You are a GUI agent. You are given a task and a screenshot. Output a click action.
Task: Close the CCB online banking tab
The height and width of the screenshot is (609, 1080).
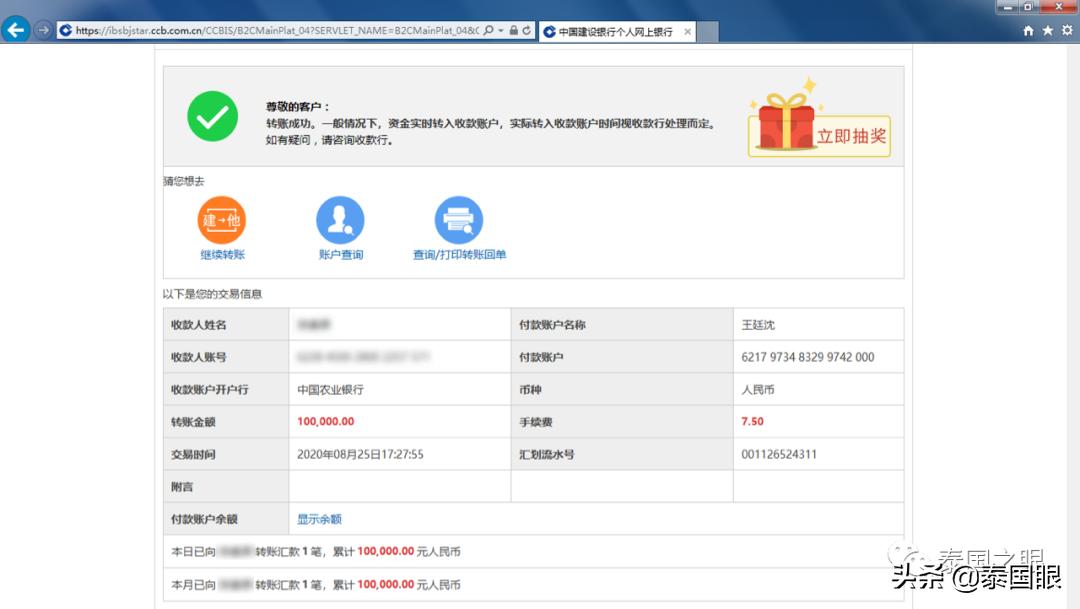[x=687, y=31]
